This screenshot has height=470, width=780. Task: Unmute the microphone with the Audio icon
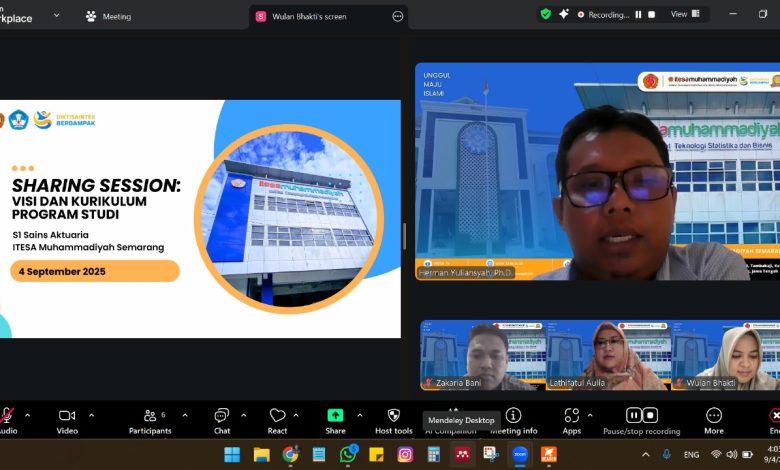(x=6, y=416)
